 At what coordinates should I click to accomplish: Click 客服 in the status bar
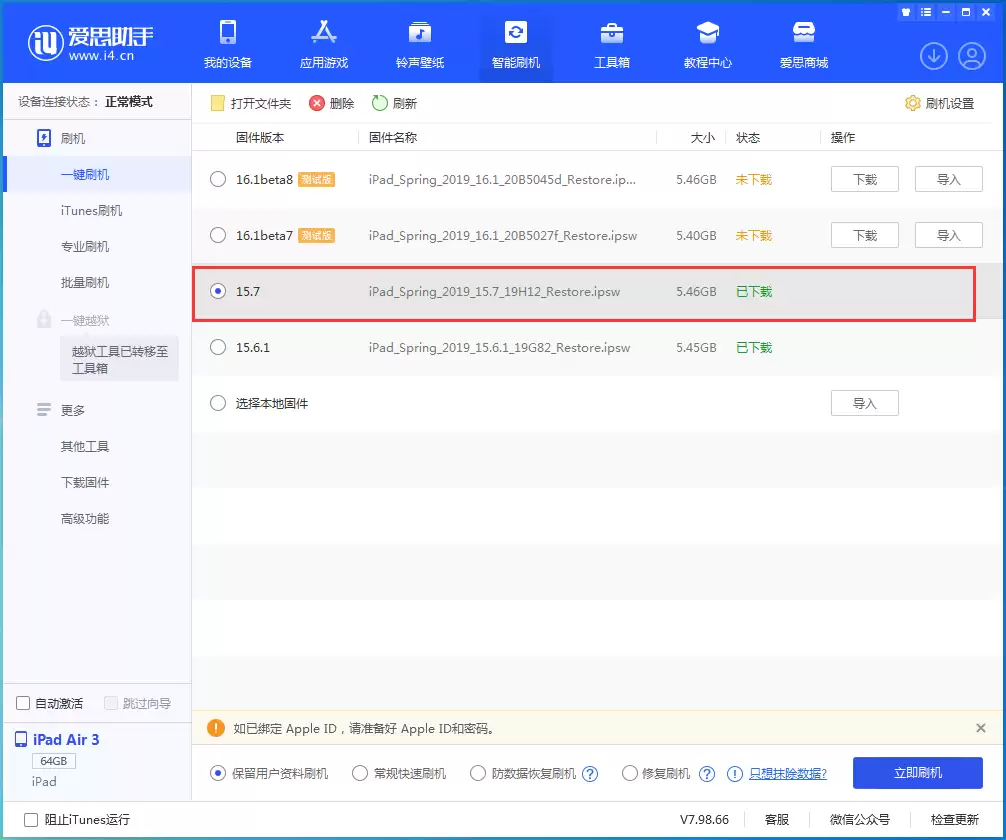click(x=777, y=819)
